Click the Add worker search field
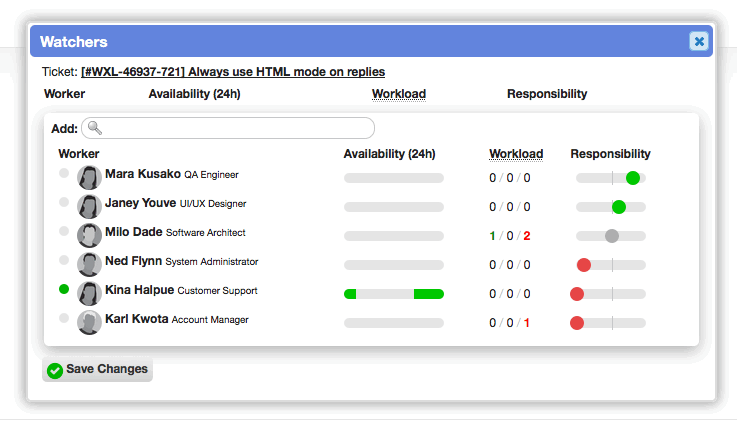Screen dimensions: 737x423 click(228, 128)
